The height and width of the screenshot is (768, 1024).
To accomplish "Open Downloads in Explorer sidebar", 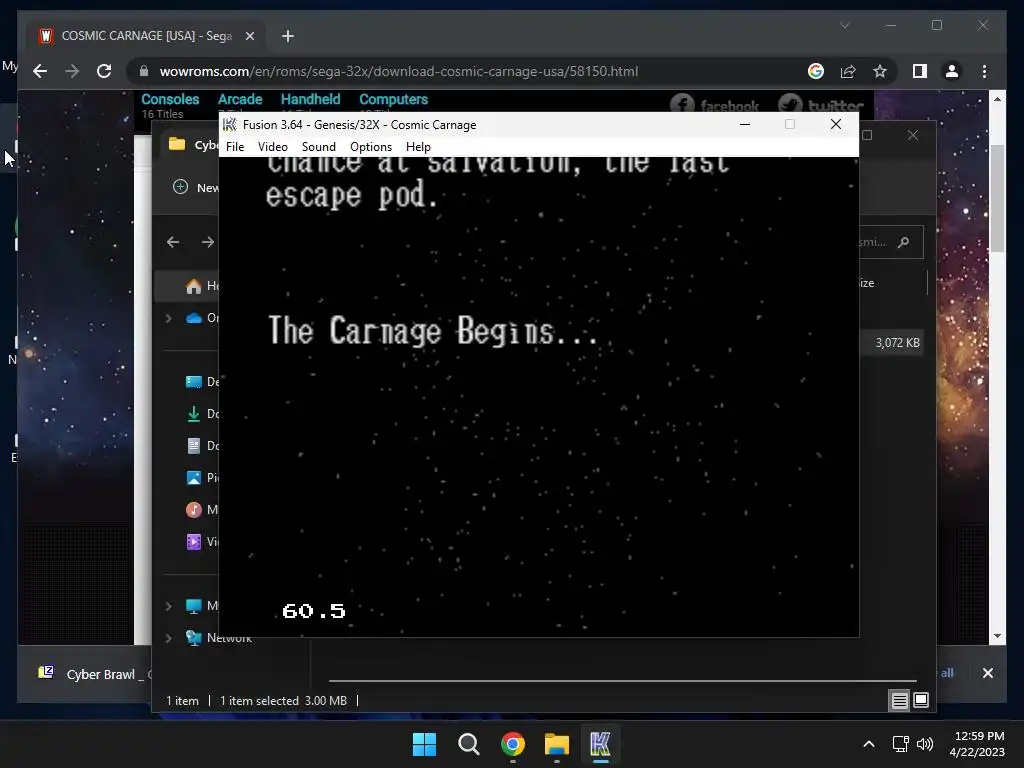I will pos(201,413).
